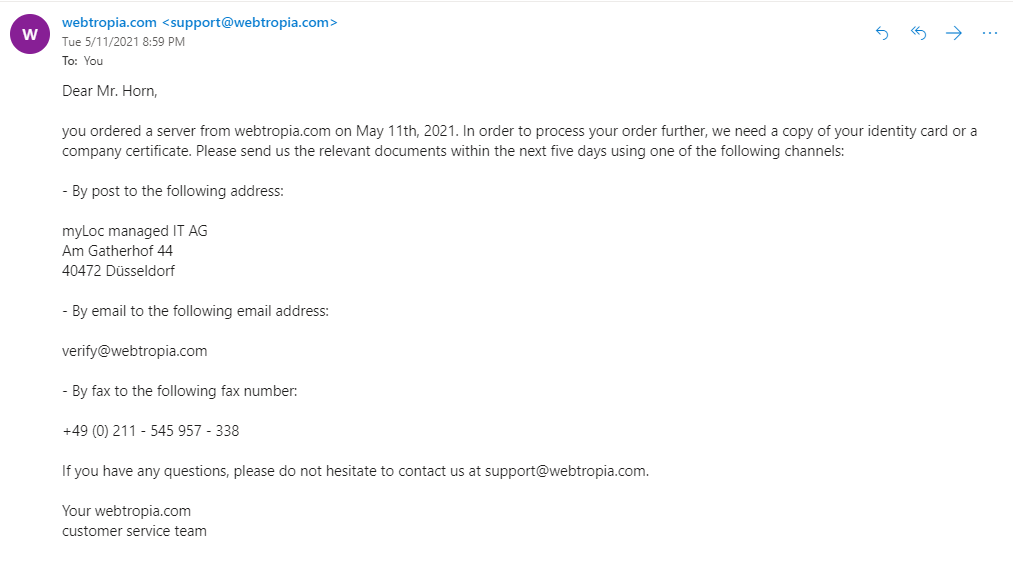Click the By post to the following address line

[x=173, y=191]
